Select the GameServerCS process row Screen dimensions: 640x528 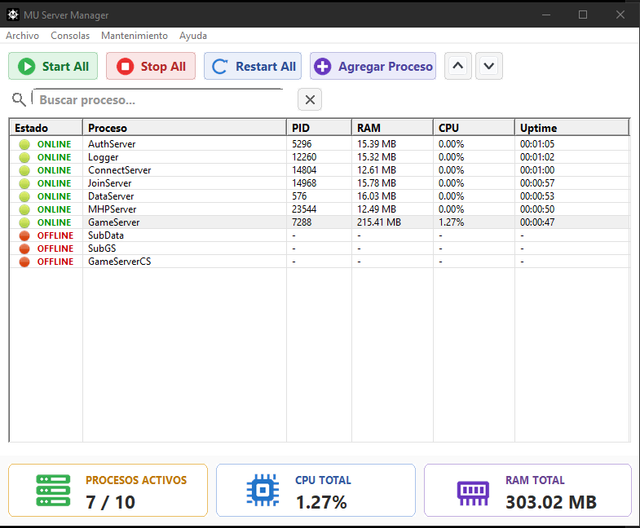(320, 262)
